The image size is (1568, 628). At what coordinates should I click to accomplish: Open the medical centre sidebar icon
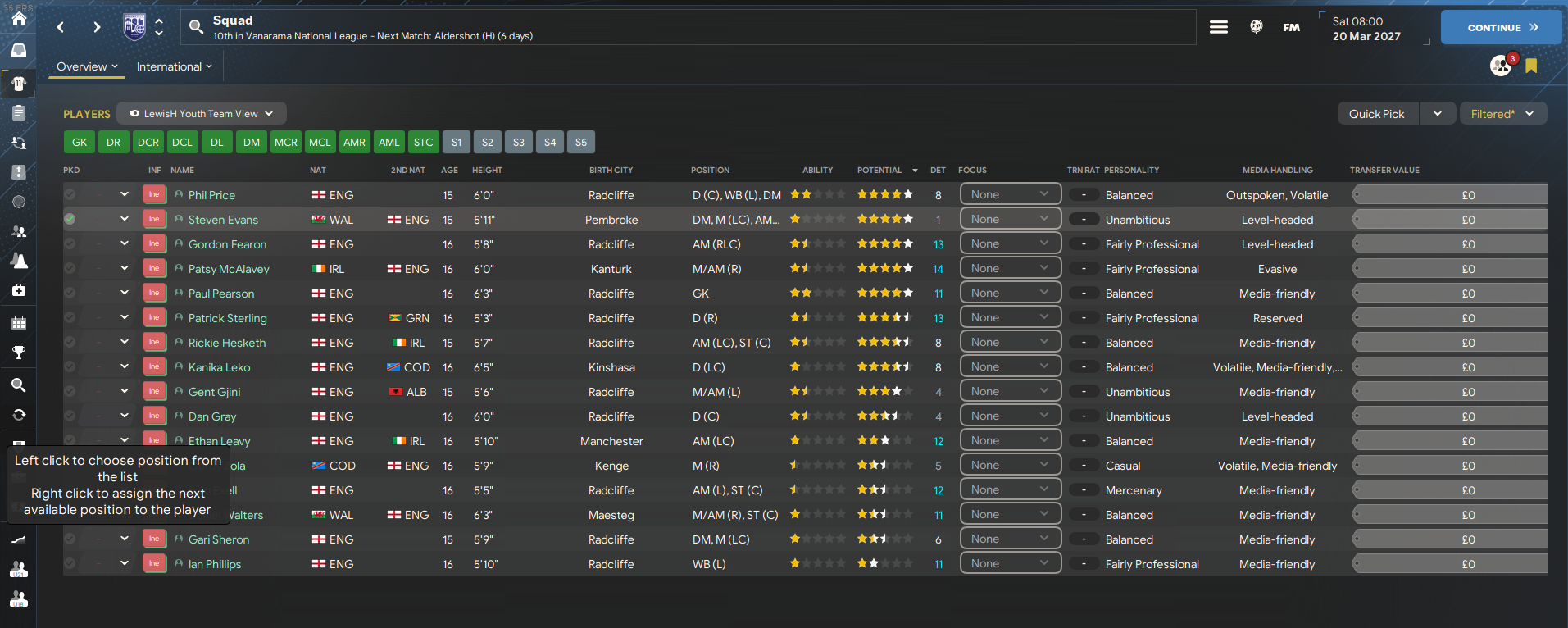18,290
